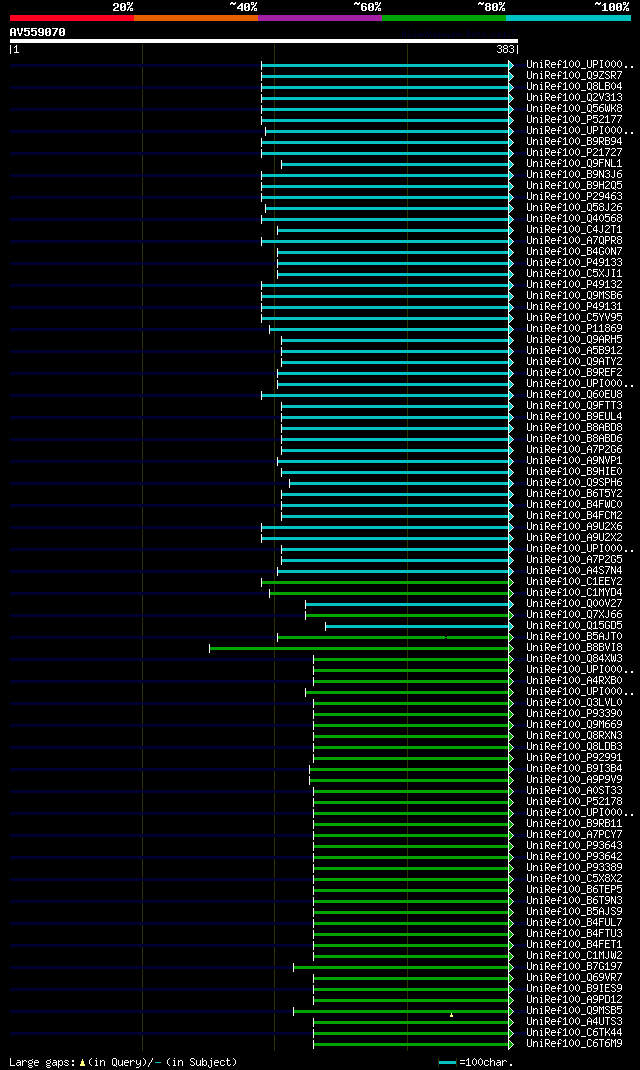Select the UniRef100_B9N3J6 label

tap(574, 175)
